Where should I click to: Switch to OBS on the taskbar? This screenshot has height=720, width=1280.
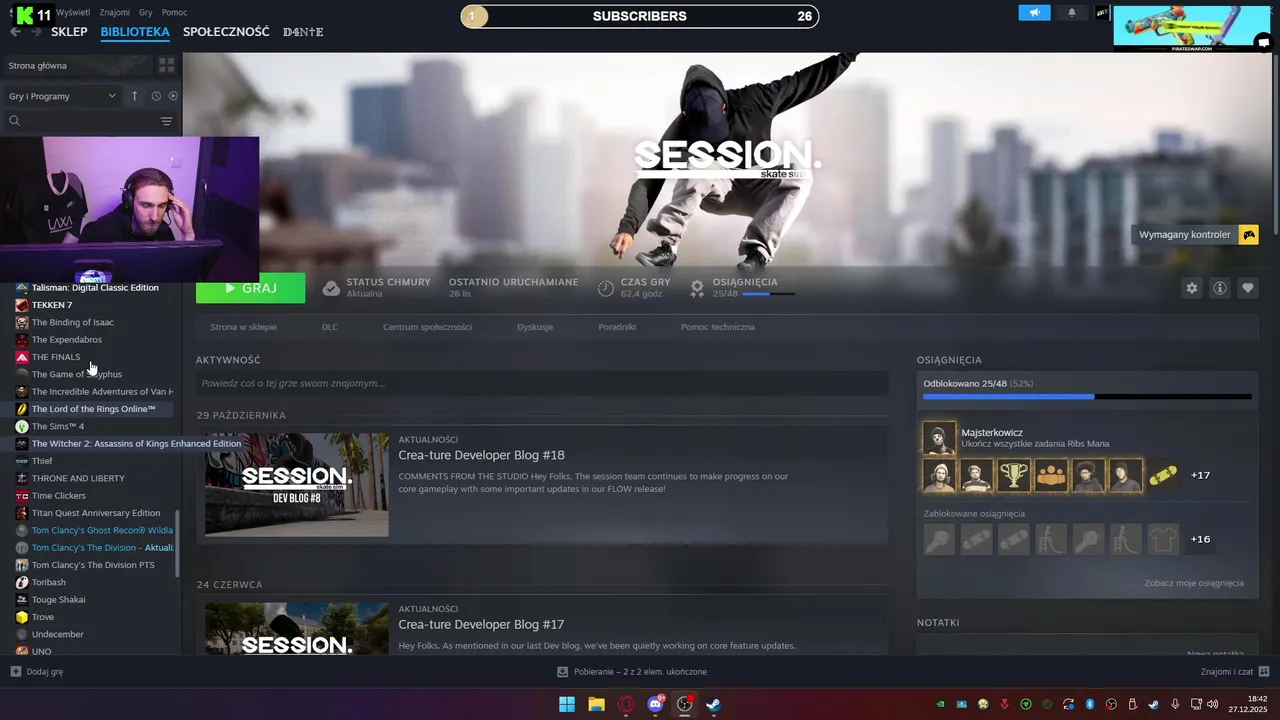tap(685, 704)
